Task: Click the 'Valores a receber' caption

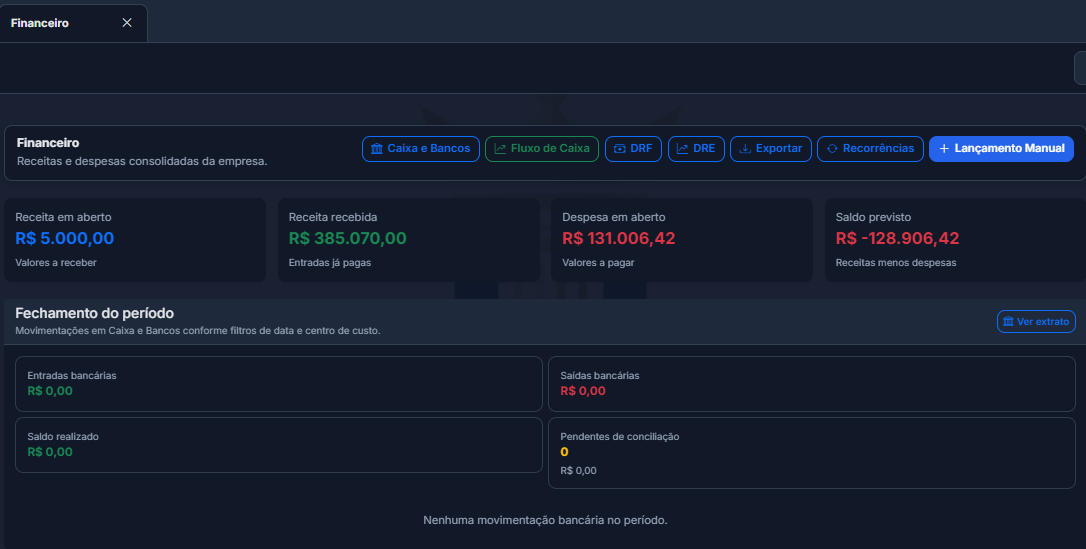Action: click(x=56, y=263)
